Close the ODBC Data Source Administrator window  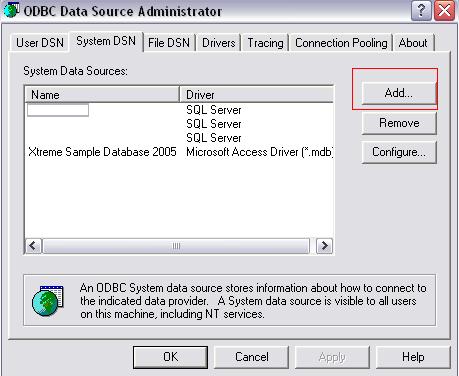point(445,11)
